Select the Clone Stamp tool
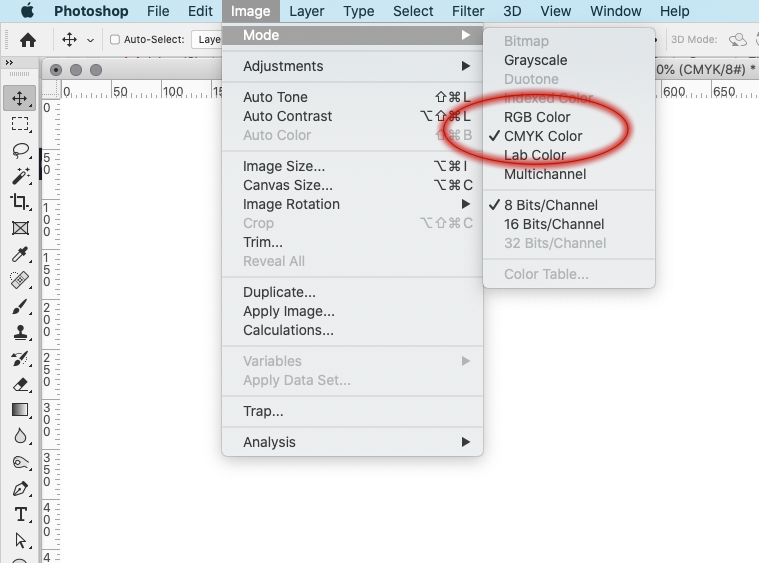 20,333
